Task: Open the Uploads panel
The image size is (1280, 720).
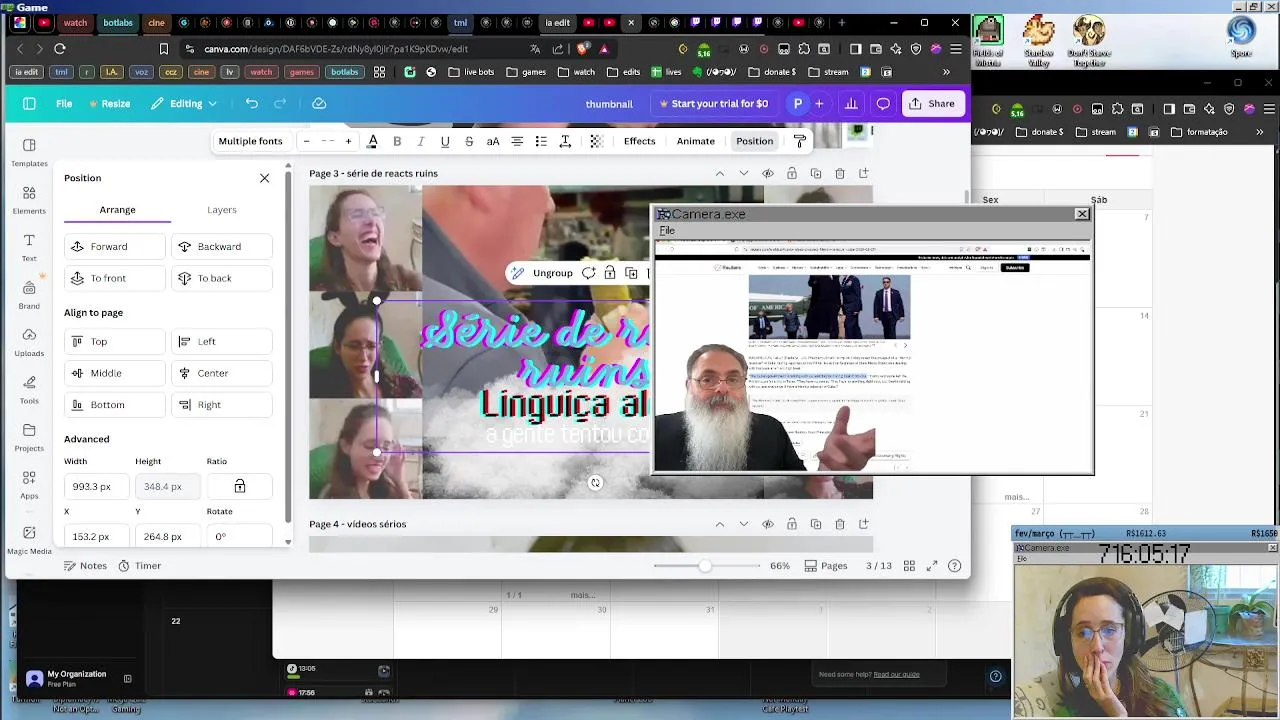Action: click(29, 342)
